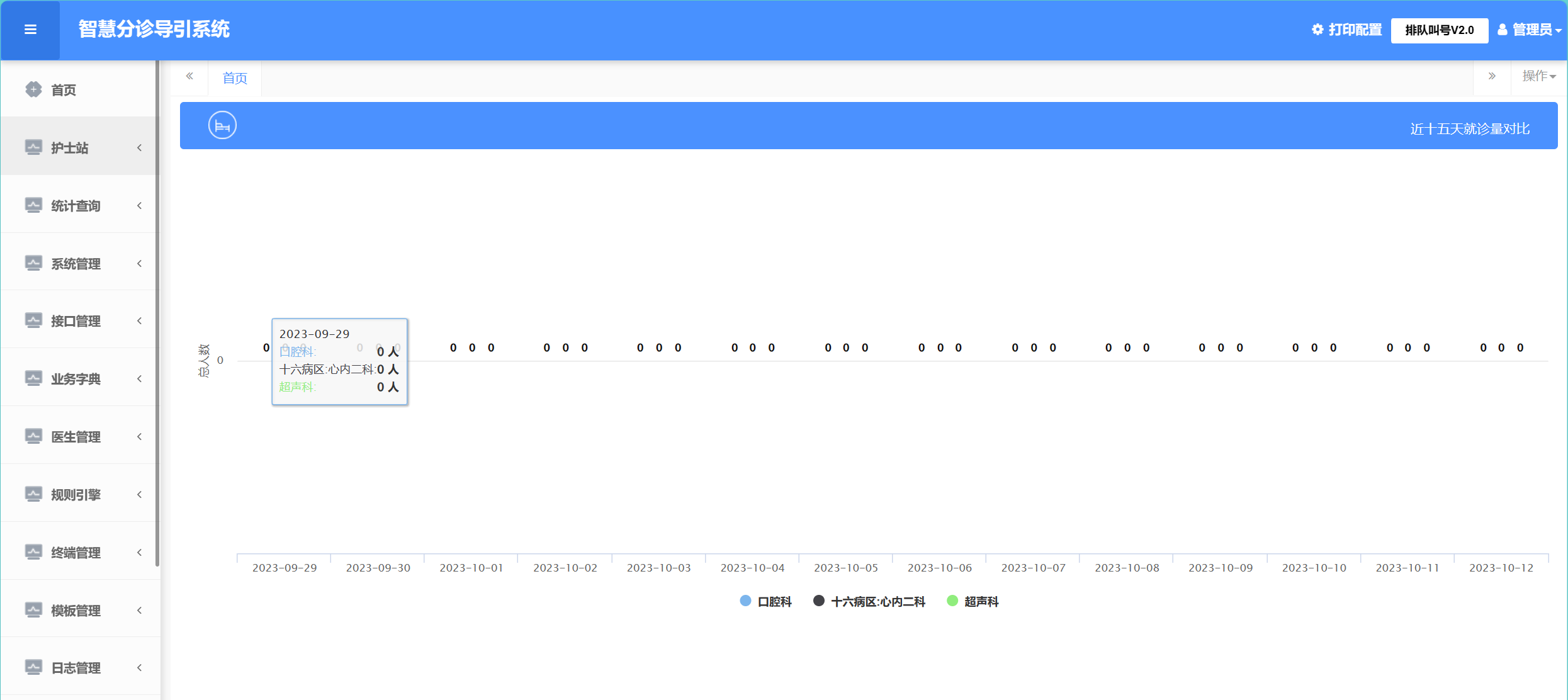The height and width of the screenshot is (700, 1568).
Task: Select 规则引擎 menu item
Action: [79, 494]
